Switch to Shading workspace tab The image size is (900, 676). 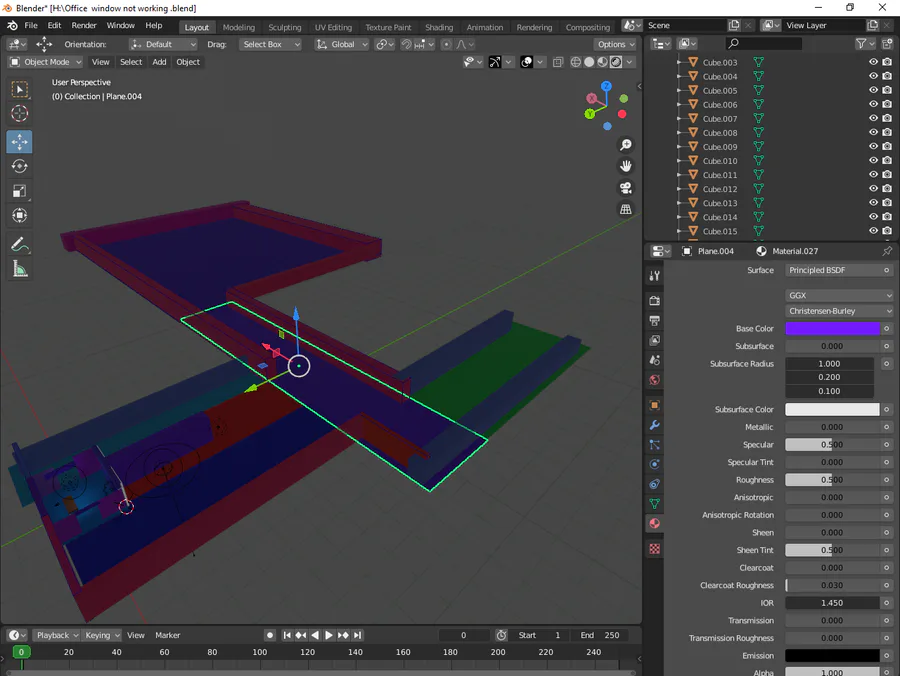coord(439,27)
